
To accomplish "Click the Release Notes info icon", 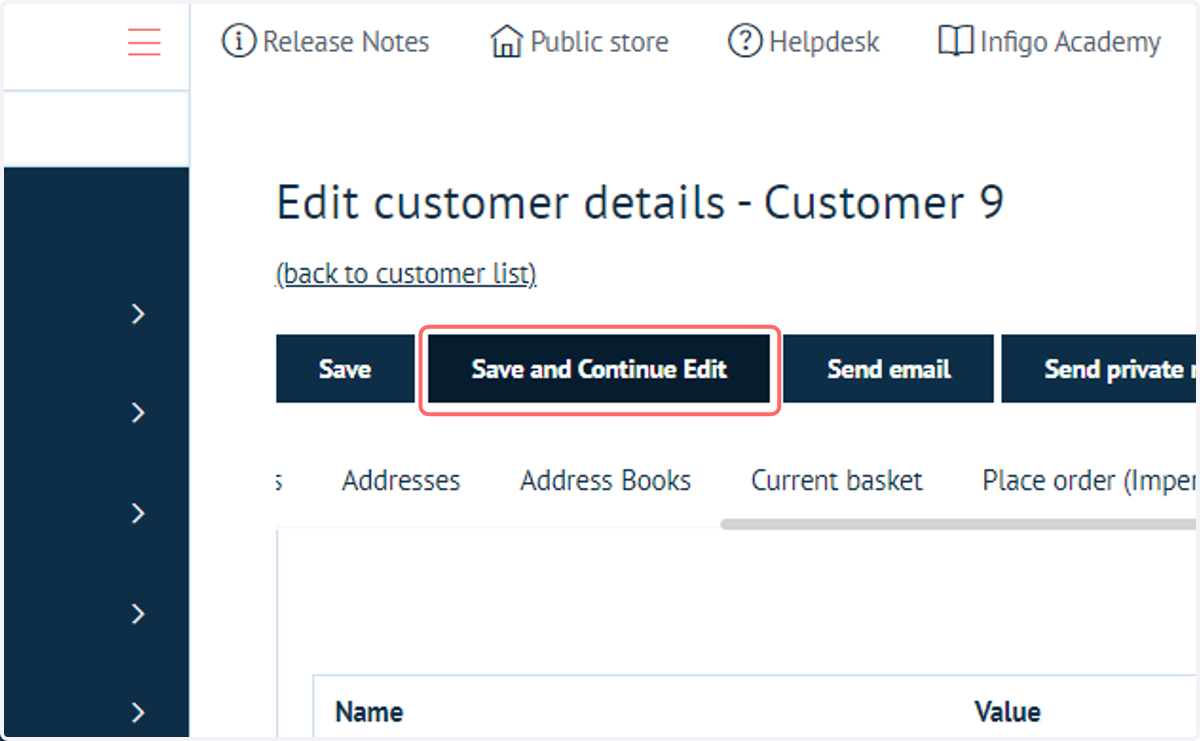I will 238,42.
